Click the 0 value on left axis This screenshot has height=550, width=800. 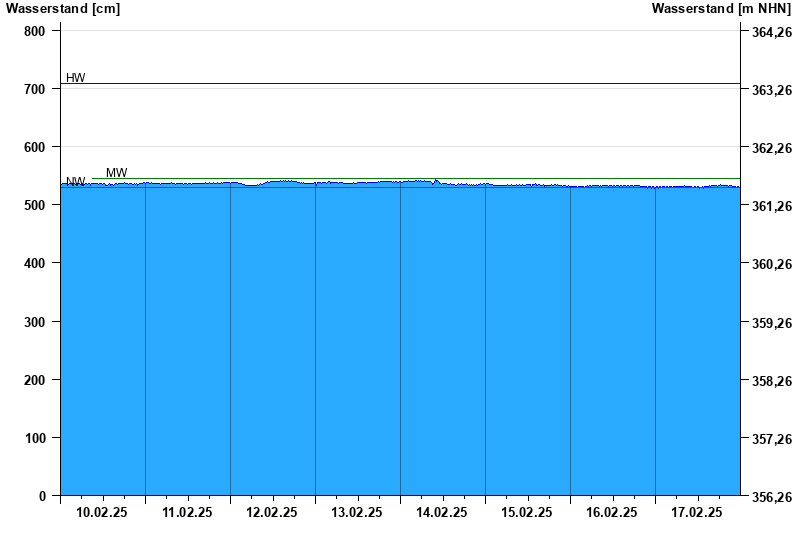[42, 496]
